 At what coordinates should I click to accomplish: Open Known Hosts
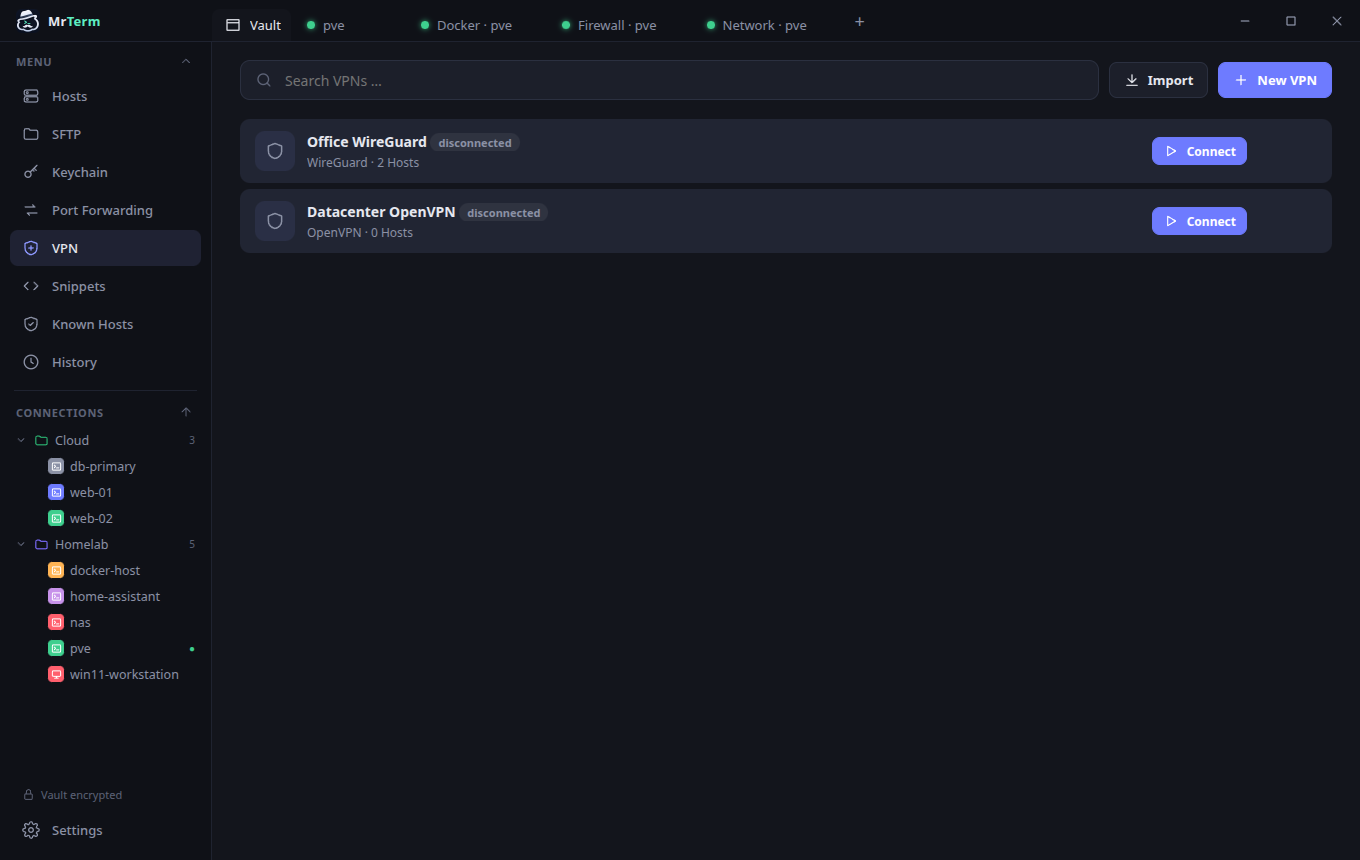[105, 324]
